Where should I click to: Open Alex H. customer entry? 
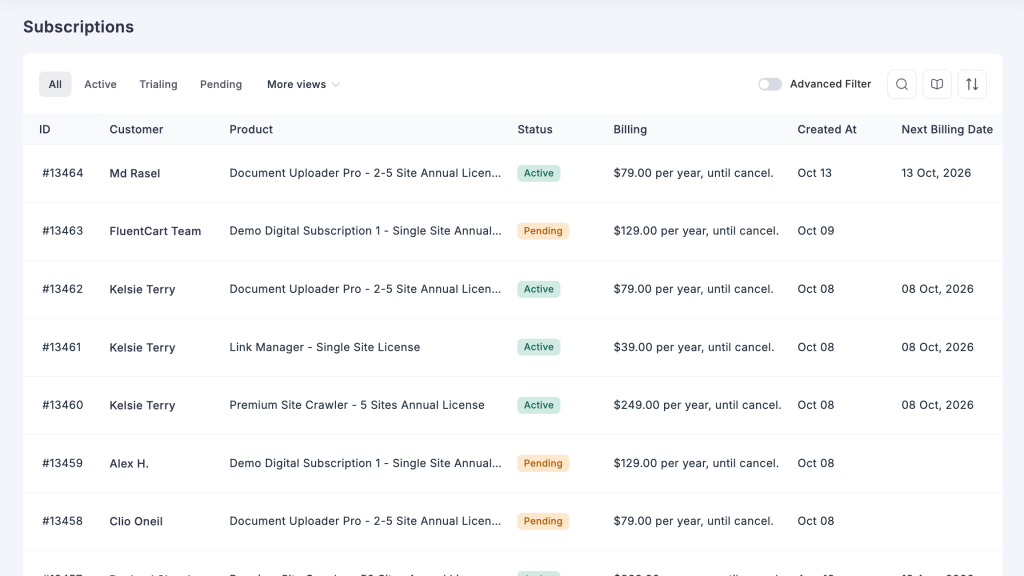129,463
